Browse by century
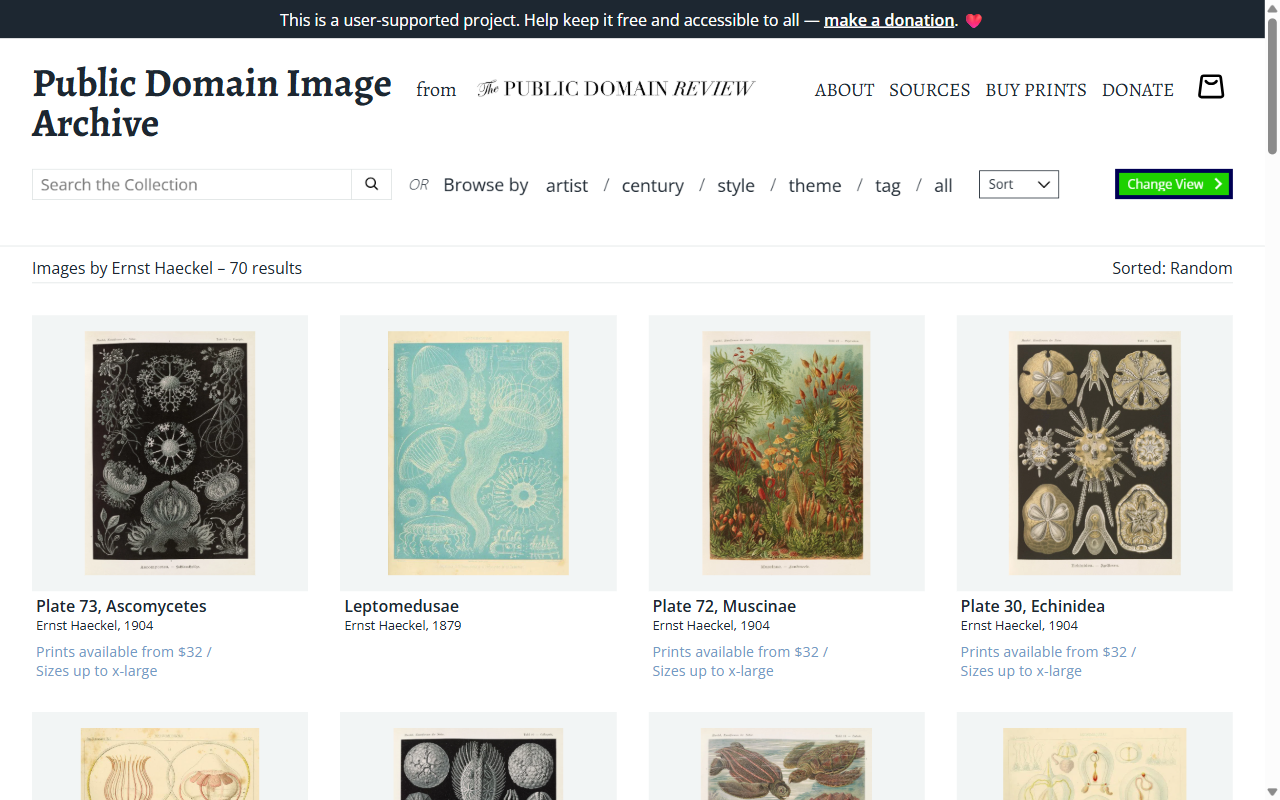This screenshot has height=800, width=1280. pos(653,186)
